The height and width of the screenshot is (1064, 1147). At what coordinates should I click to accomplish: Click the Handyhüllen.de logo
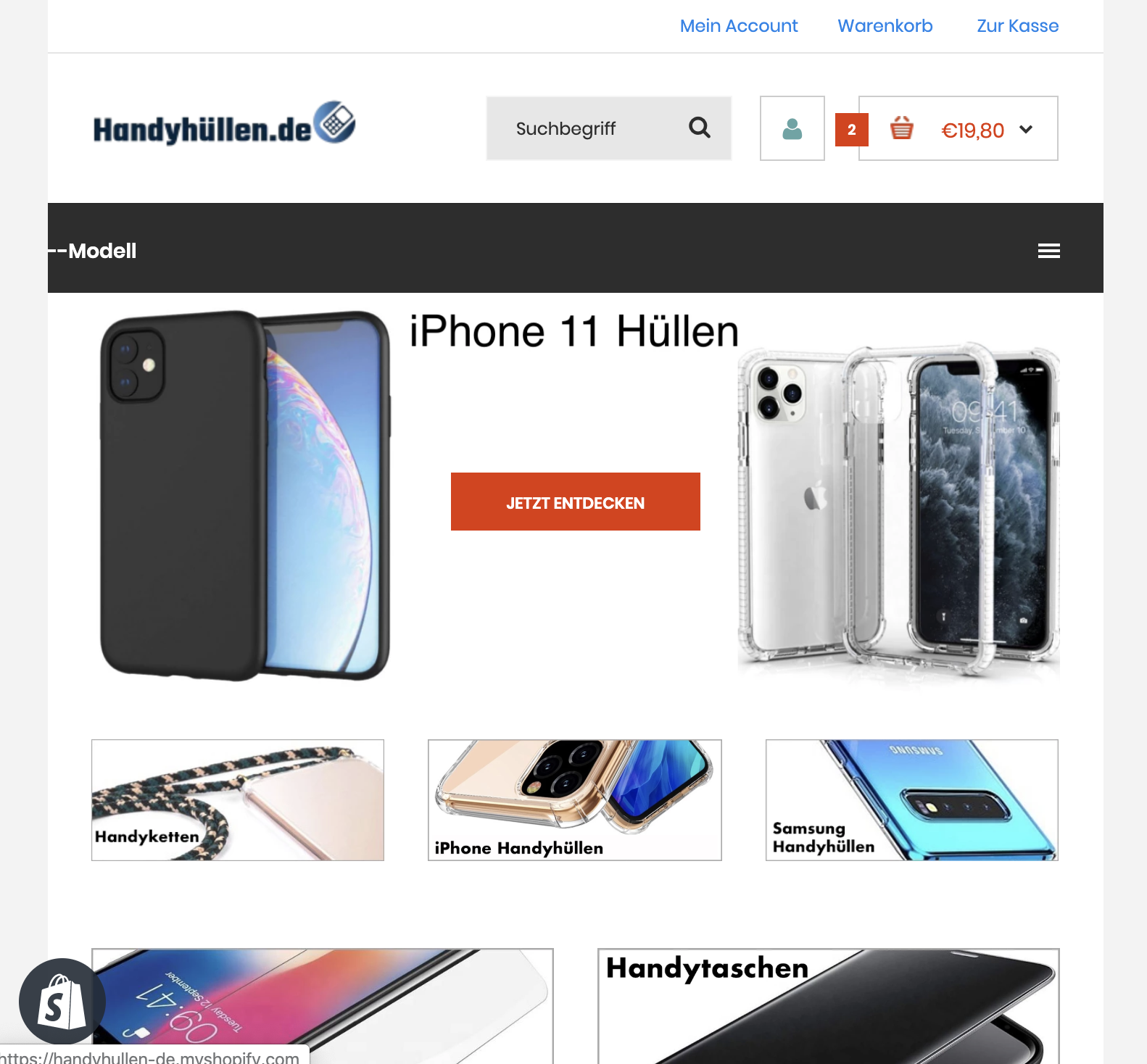(224, 123)
